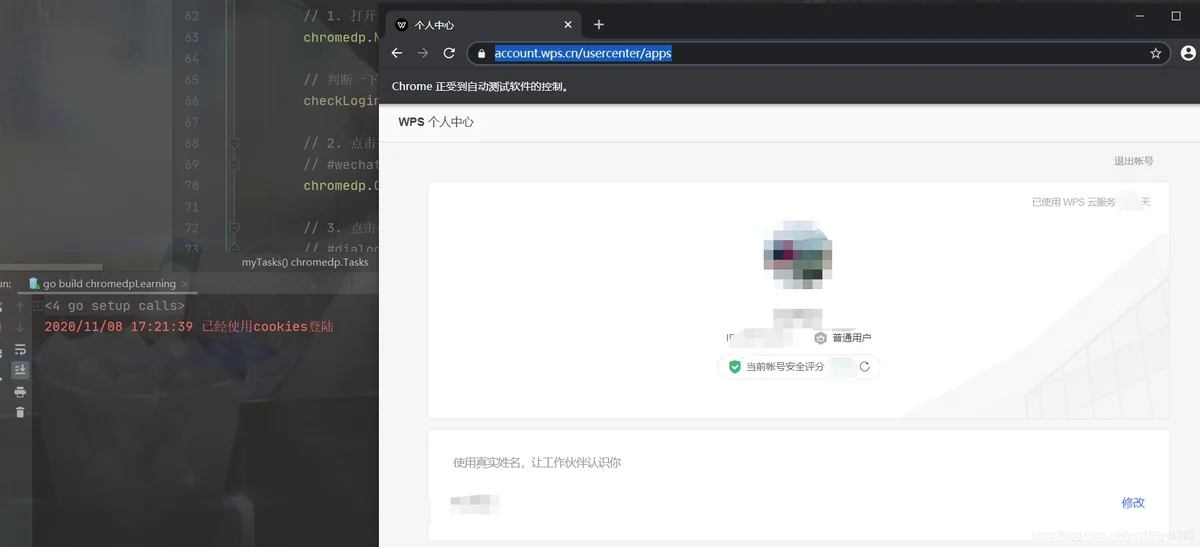The width and height of the screenshot is (1200, 547).
Task: Click the Chrome automated-test control notice
Action: tap(481, 86)
